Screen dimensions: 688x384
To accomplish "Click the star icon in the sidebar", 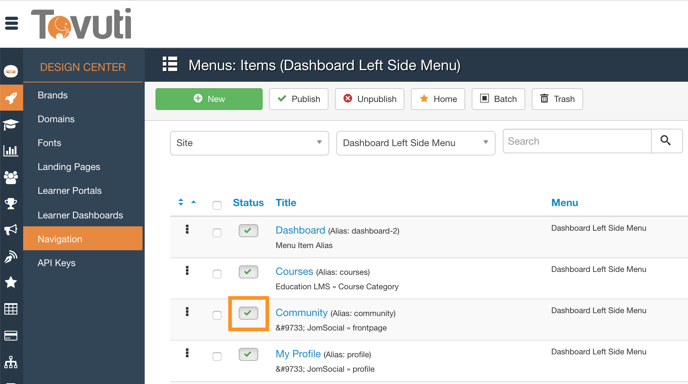I will tap(11, 282).
